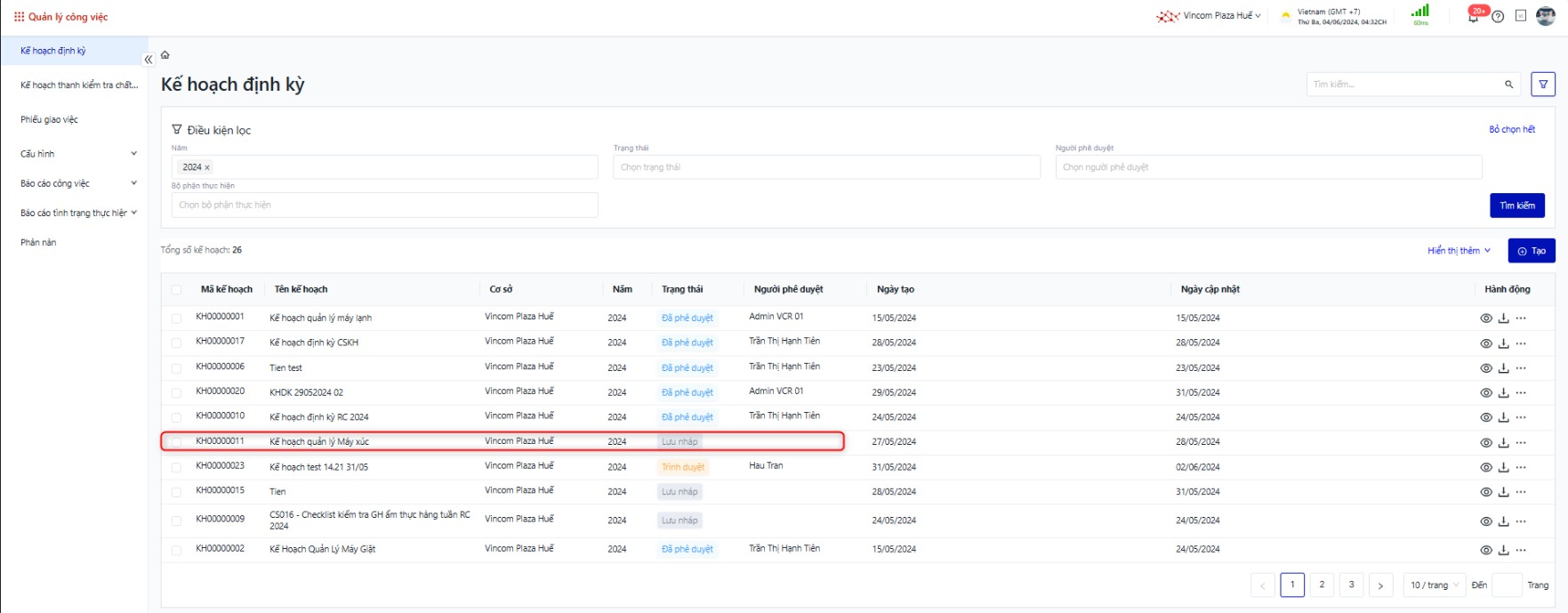Open the Trạng thái status dropdown
1568x613 pixels.
click(825, 167)
